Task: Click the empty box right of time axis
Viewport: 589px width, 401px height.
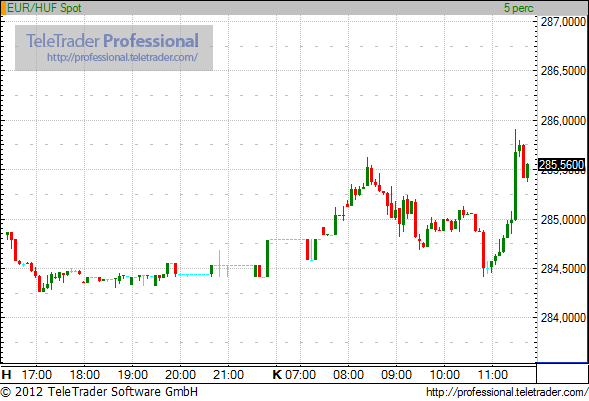Action: pos(562,373)
